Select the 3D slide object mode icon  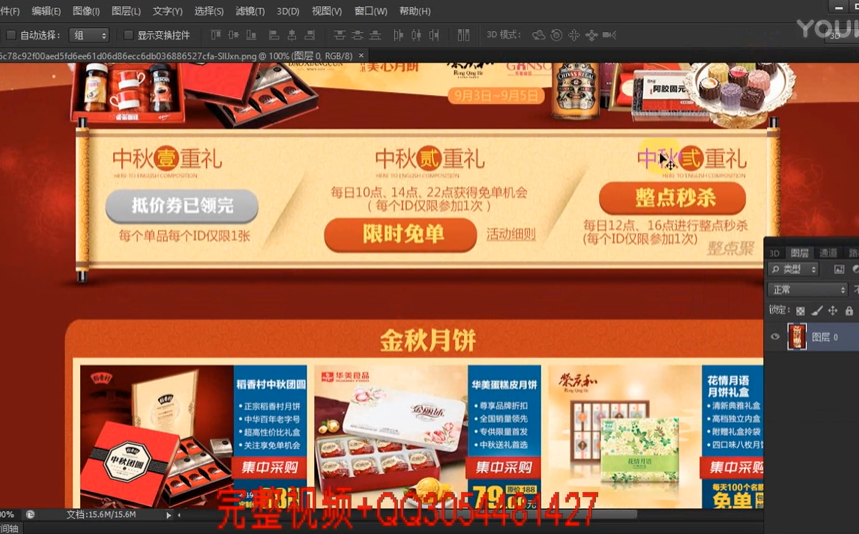click(x=592, y=35)
